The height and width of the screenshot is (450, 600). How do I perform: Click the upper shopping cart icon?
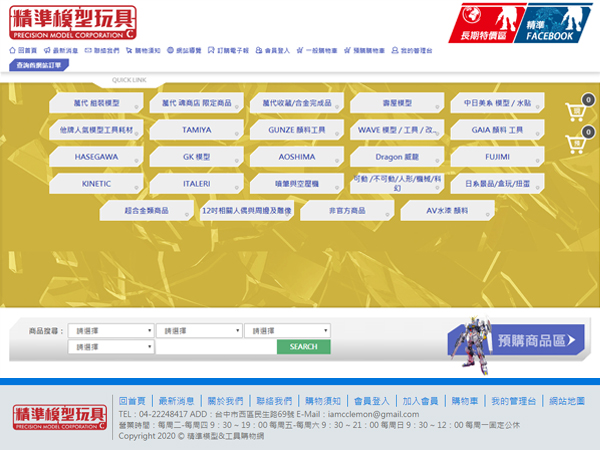(575, 112)
